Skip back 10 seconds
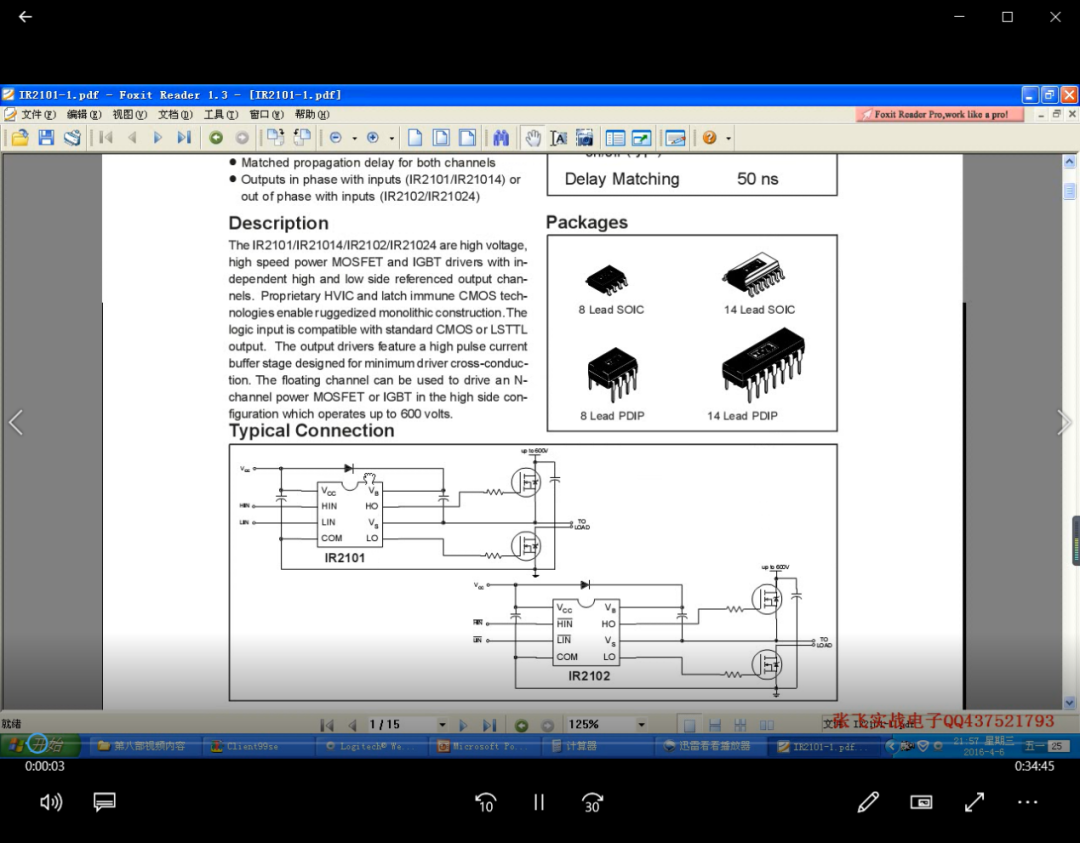 [x=486, y=802]
